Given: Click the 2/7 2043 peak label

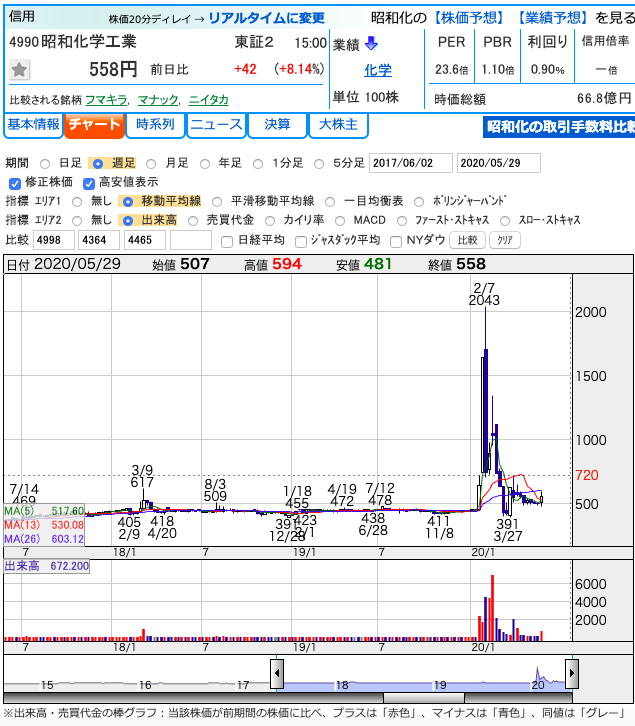Looking at the screenshot, I should click(484, 294).
